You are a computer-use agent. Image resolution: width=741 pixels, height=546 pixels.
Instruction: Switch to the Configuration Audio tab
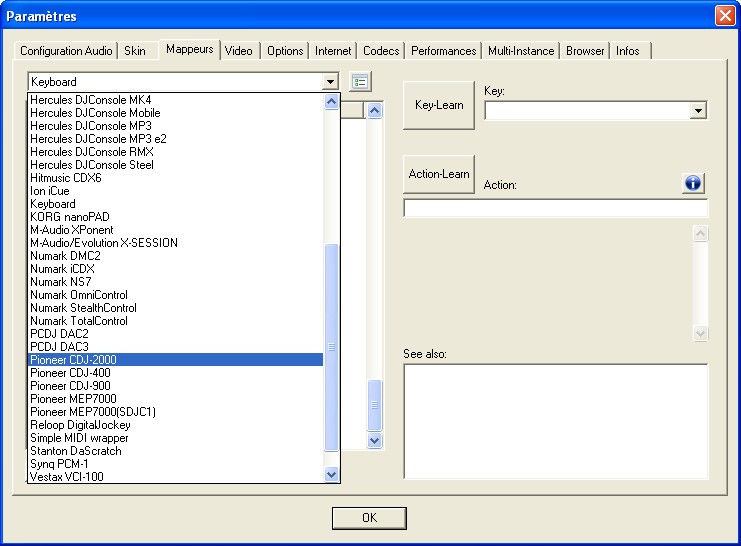coord(67,51)
